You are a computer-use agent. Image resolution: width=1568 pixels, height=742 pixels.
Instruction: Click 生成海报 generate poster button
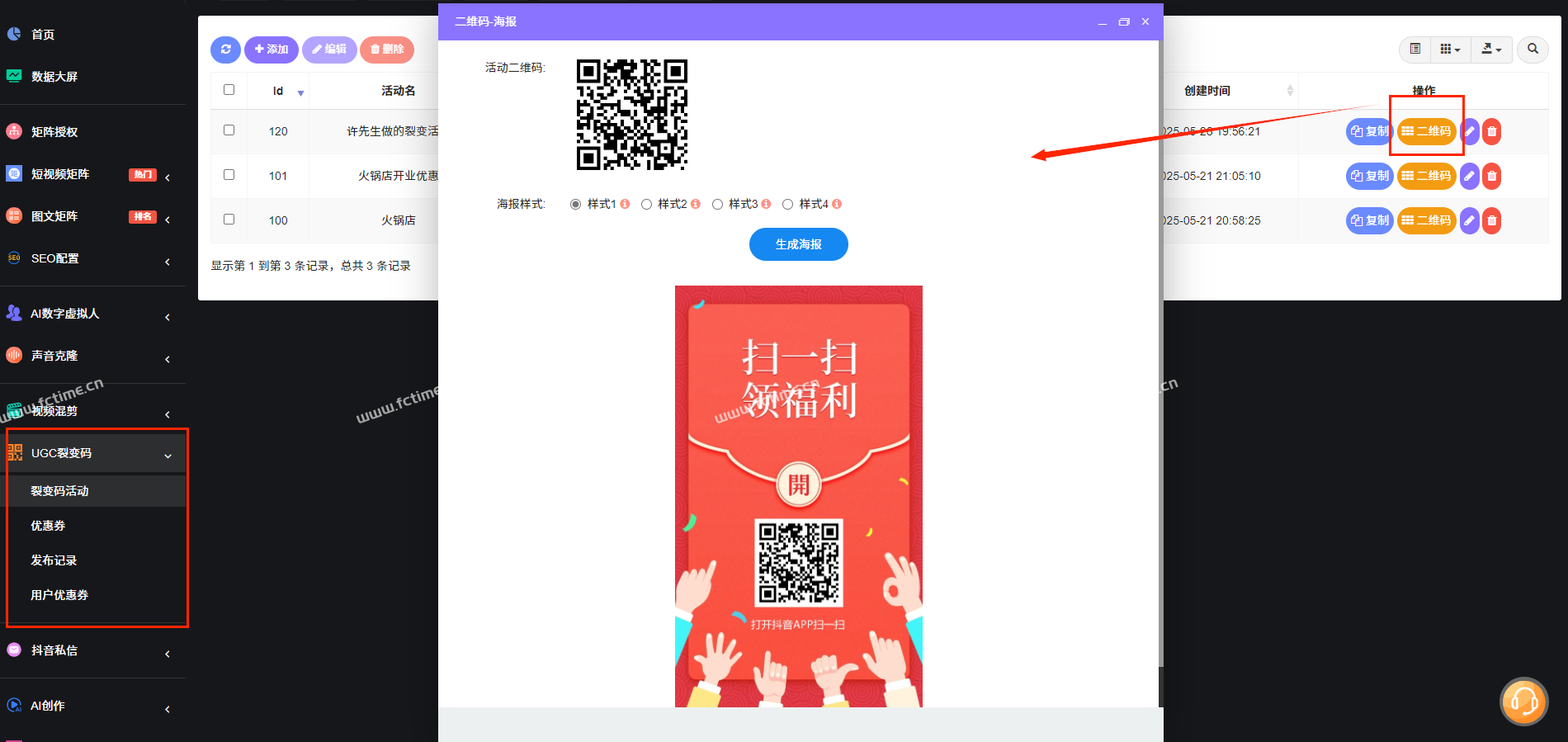[798, 244]
